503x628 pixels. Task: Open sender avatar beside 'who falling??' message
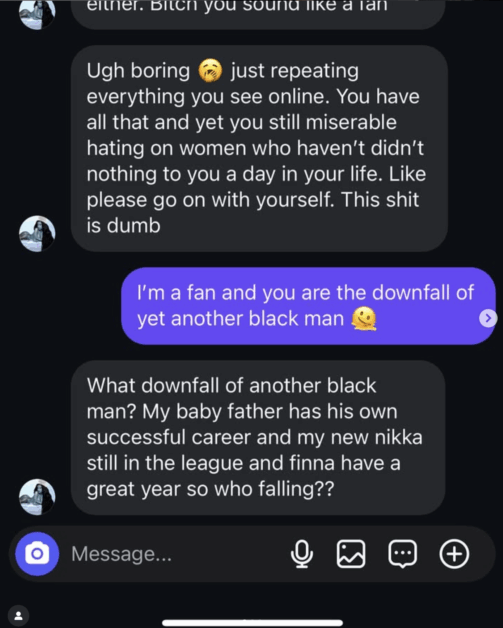(37, 497)
